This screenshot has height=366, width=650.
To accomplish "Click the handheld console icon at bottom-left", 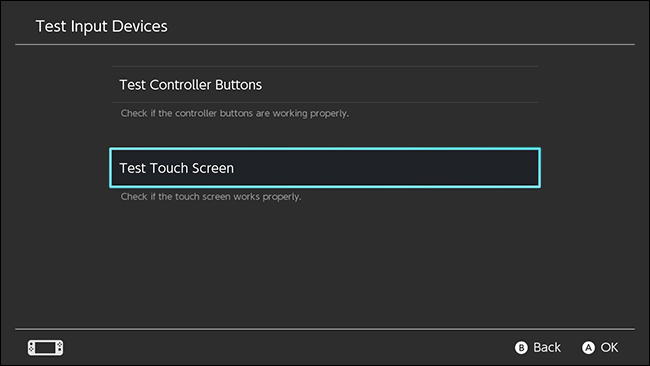I will tap(46, 347).
